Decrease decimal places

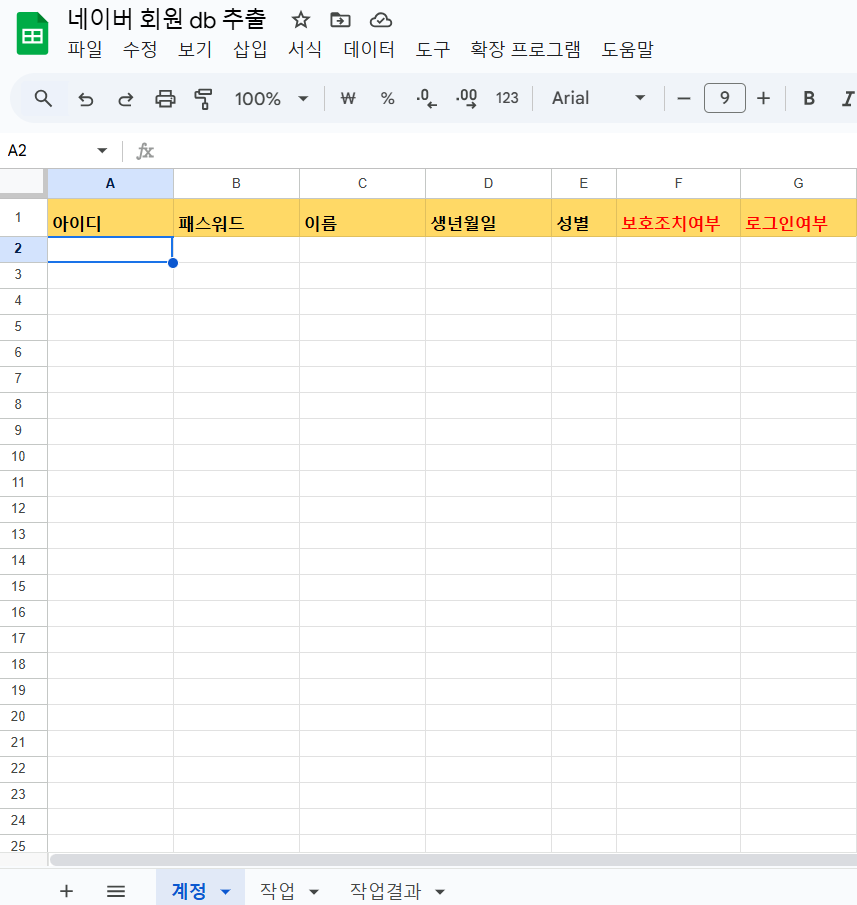[426, 98]
